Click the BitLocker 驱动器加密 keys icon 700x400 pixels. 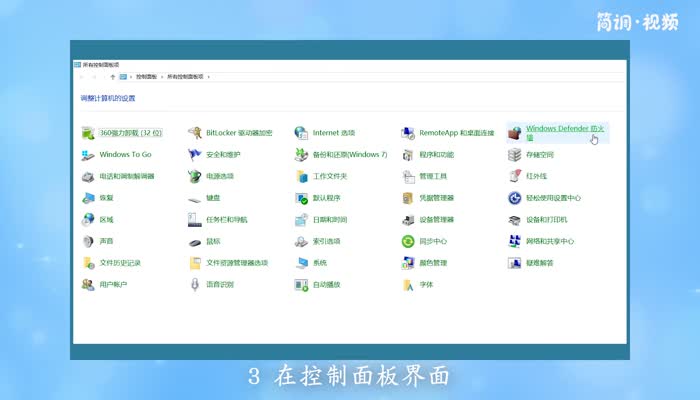coord(195,133)
